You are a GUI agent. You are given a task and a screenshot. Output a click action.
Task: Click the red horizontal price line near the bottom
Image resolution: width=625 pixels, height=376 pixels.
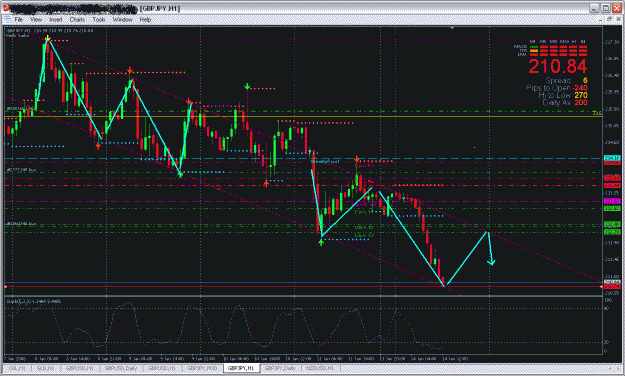point(303,286)
